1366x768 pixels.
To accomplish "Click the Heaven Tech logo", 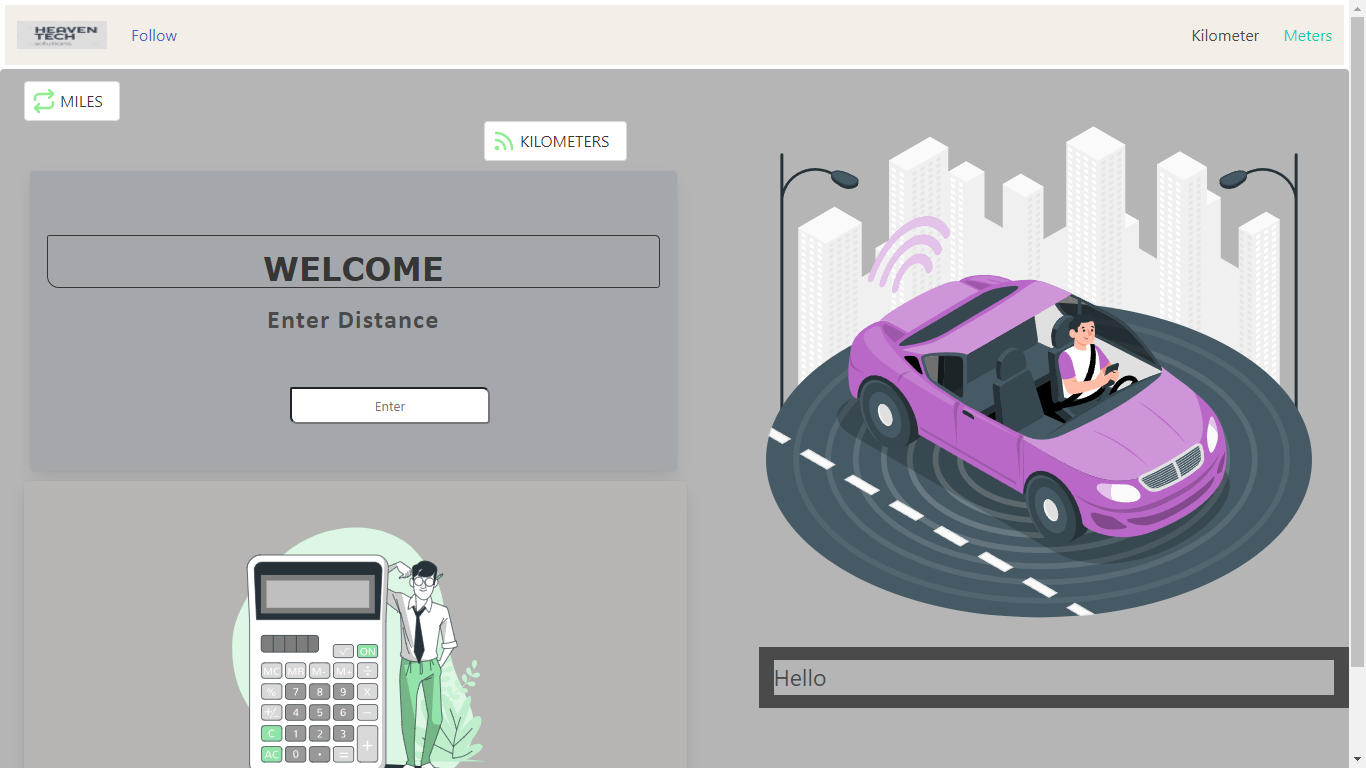I will point(62,35).
